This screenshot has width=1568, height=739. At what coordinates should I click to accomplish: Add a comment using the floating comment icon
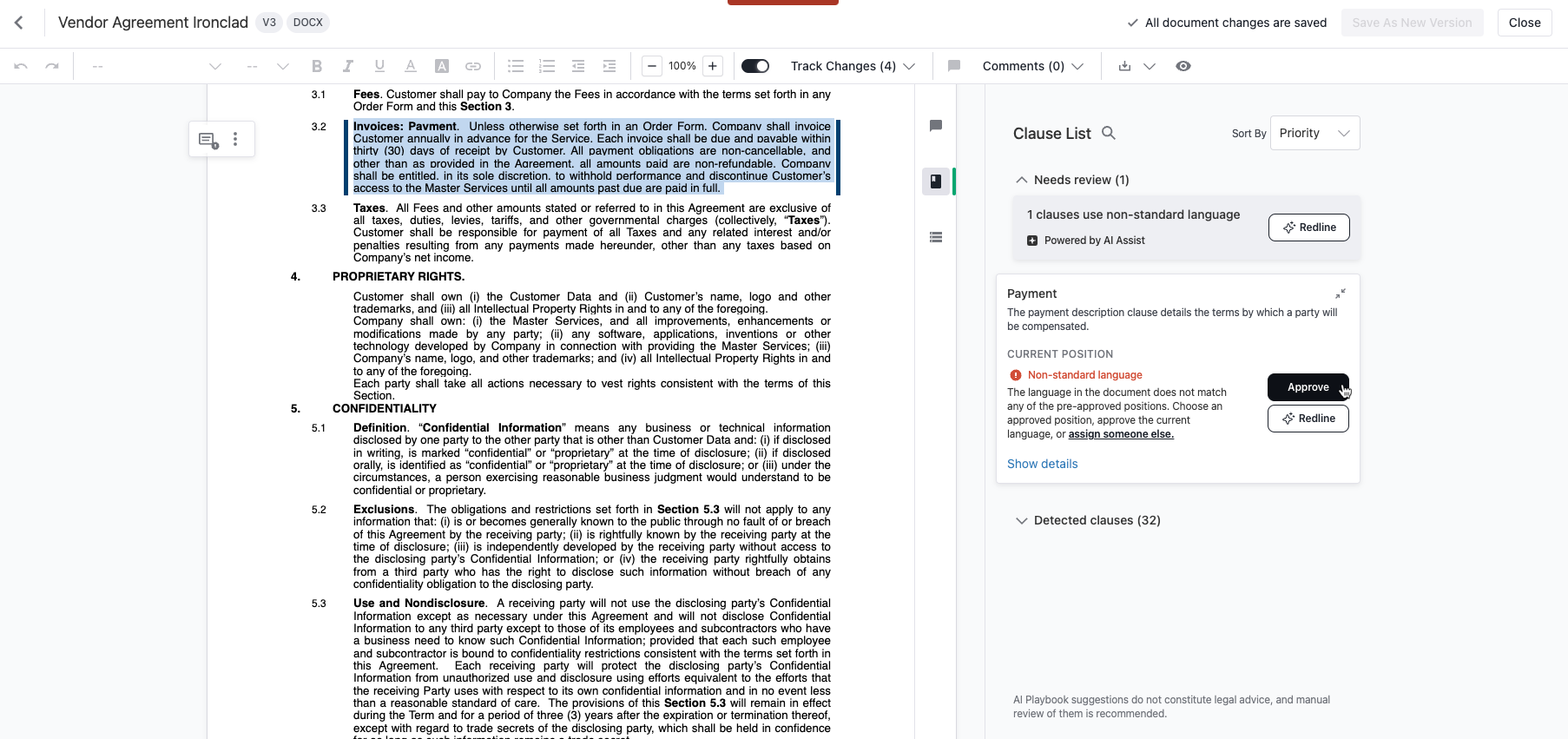coord(208,140)
